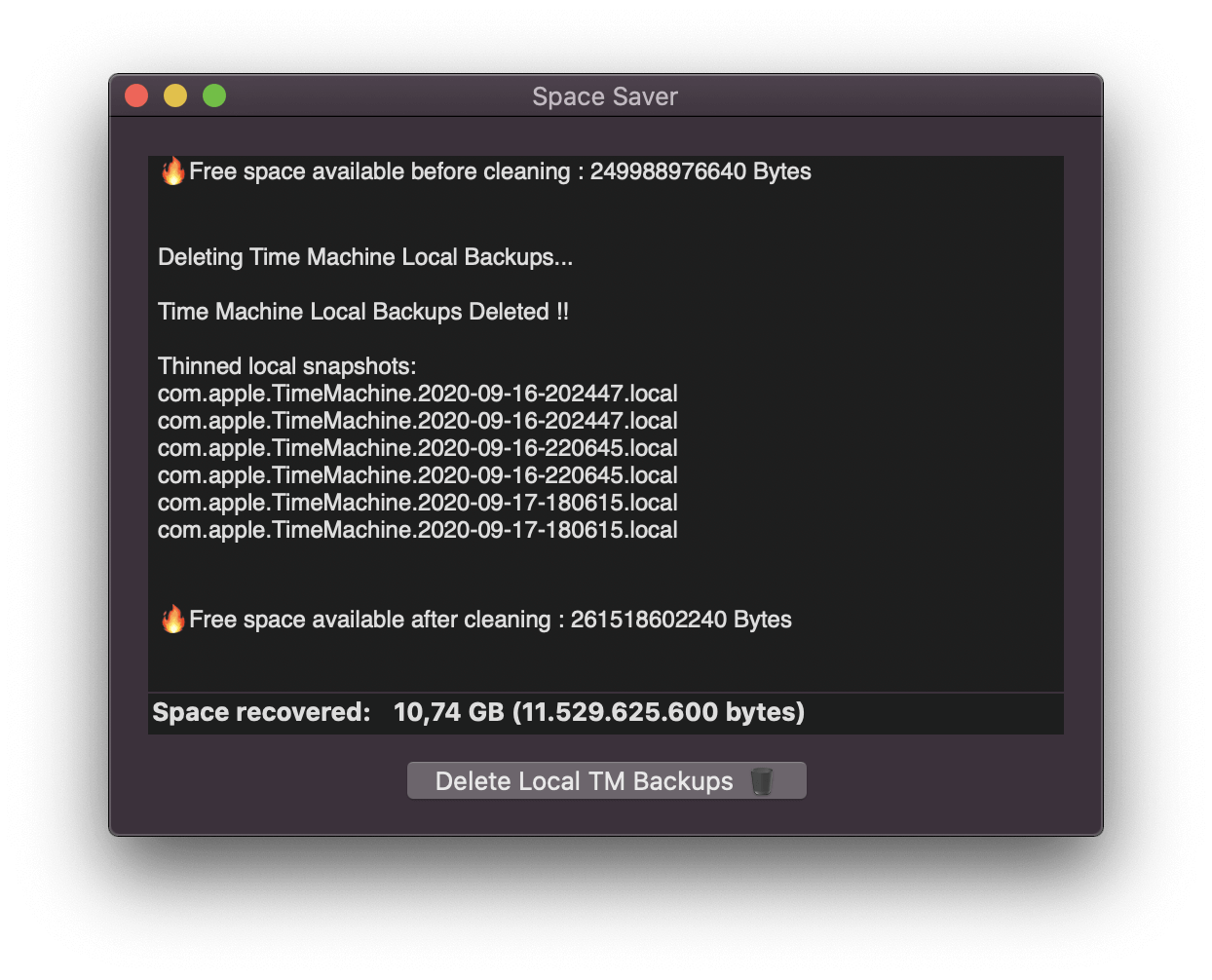Click the "Time Machine Local Backups Deleted !!" message
The image size is (1212, 980).
pyautogui.click(x=363, y=312)
